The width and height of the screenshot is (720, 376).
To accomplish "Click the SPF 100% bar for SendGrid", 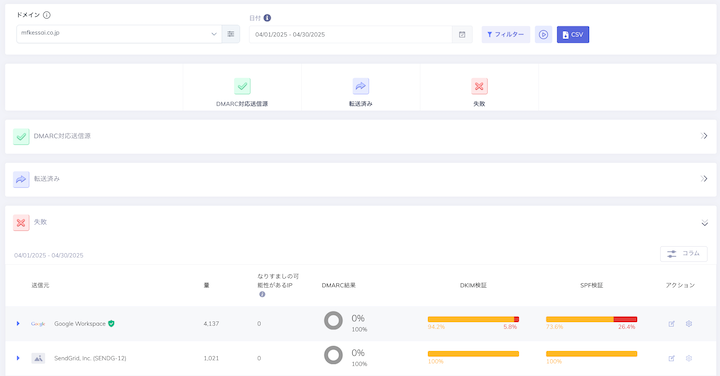I will coord(591,354).
